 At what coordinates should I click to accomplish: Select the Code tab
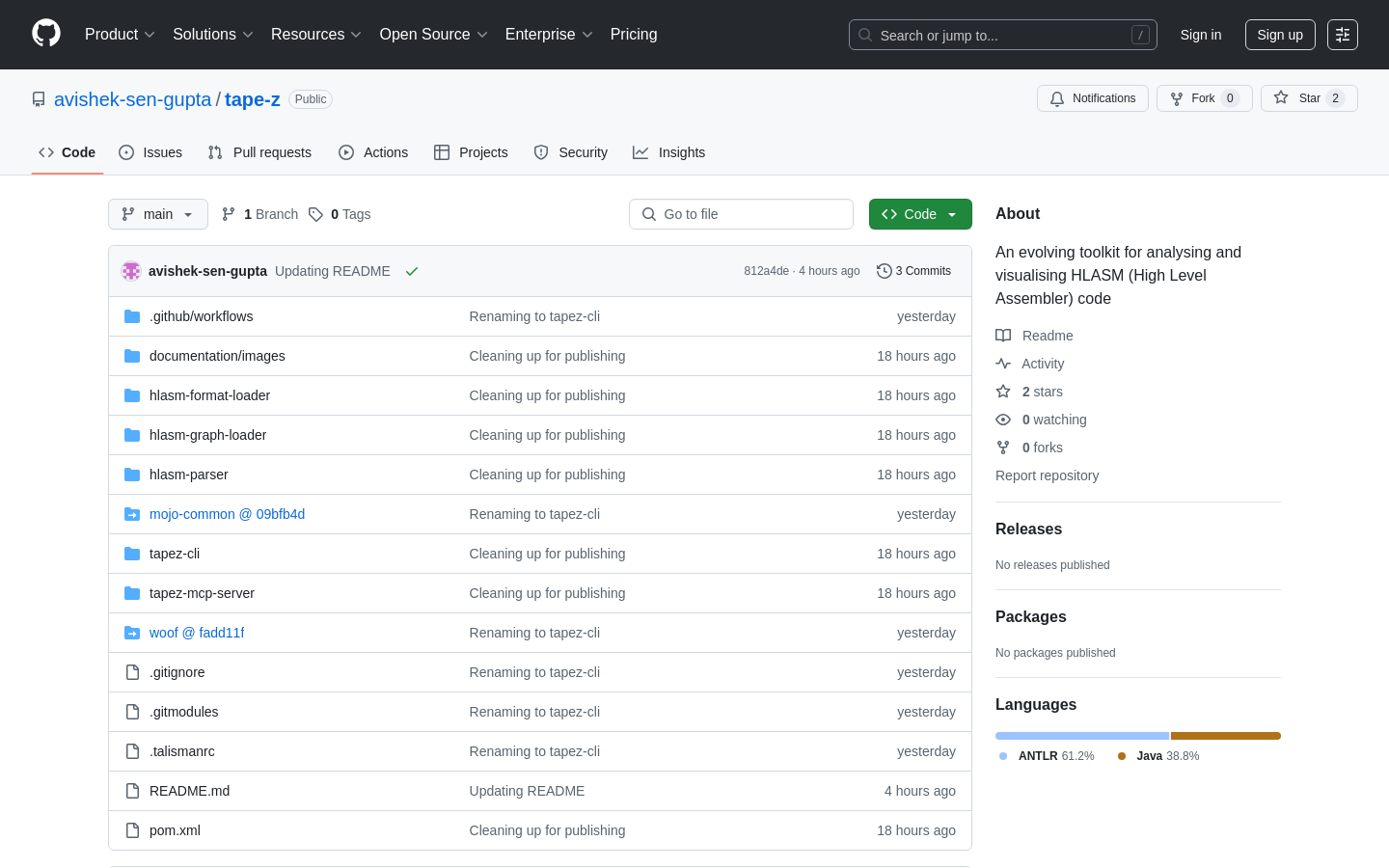pyautogui.click(x=68, y=152)
